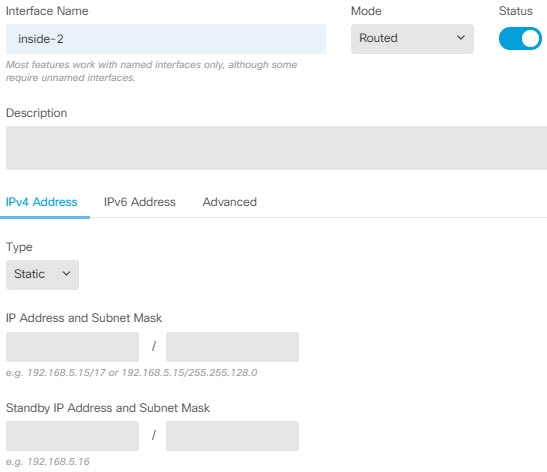
Task: Toggle the interface Status switch
Action: pos(520,39)
